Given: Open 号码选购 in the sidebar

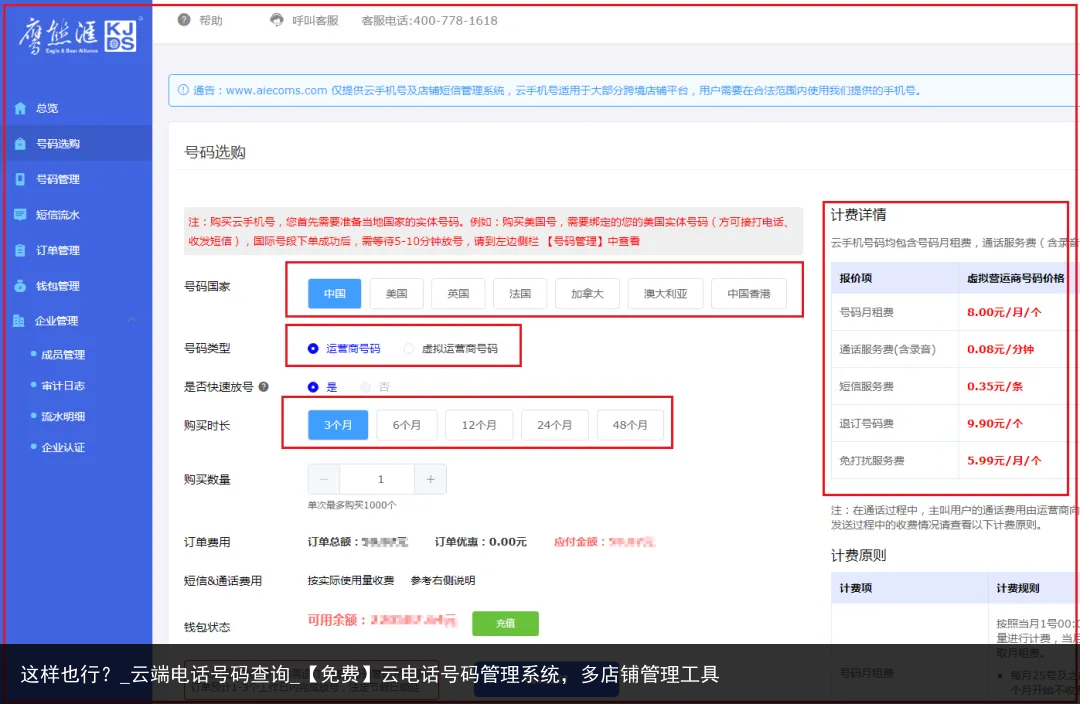Looking at the screenshot, I should tap(76, 144).
